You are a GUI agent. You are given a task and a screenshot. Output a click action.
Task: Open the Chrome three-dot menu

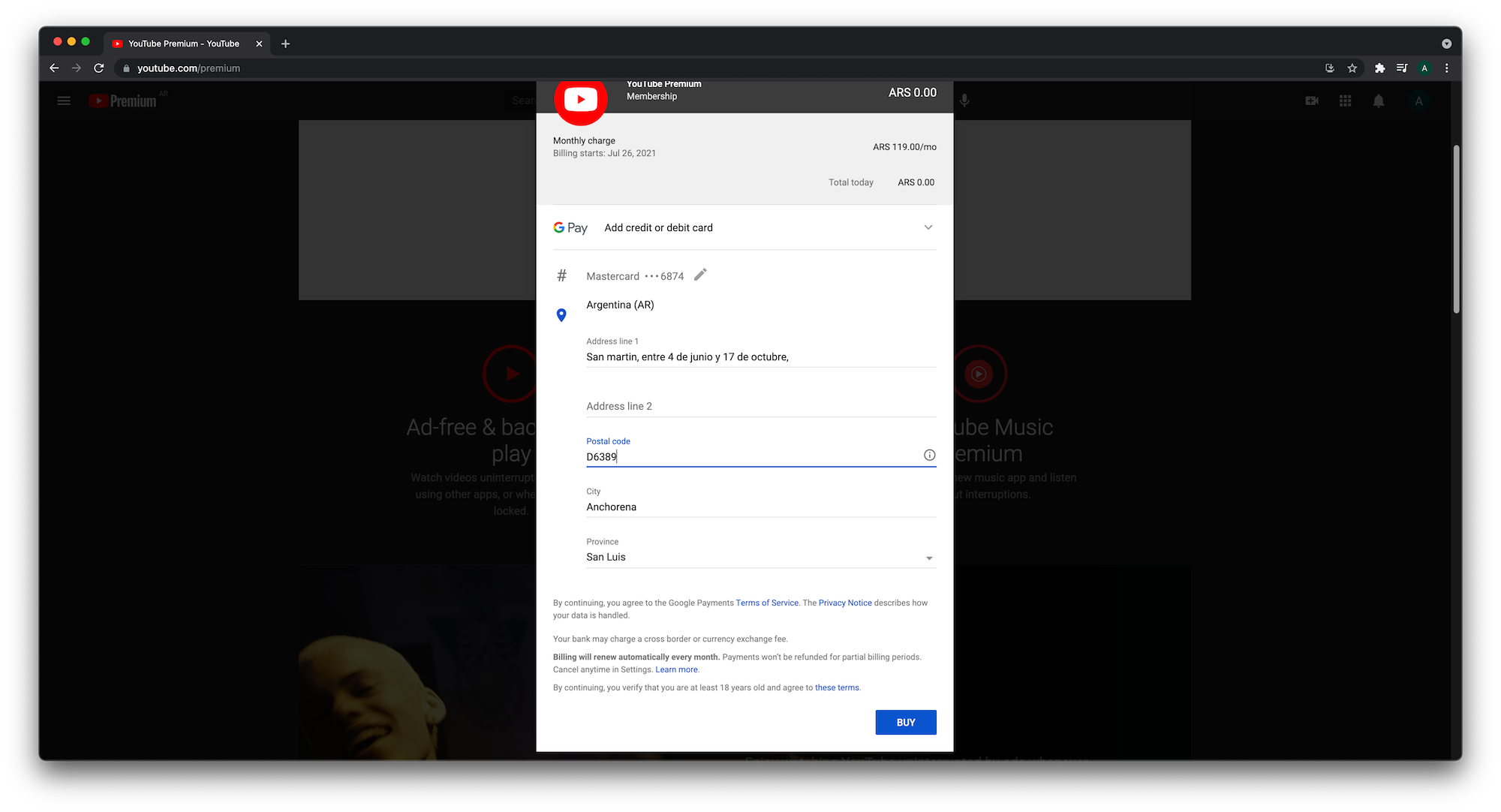click(1446, 68)
